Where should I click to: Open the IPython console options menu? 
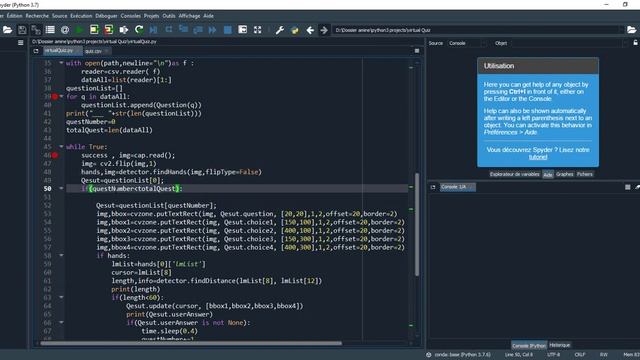coord(627,187)
